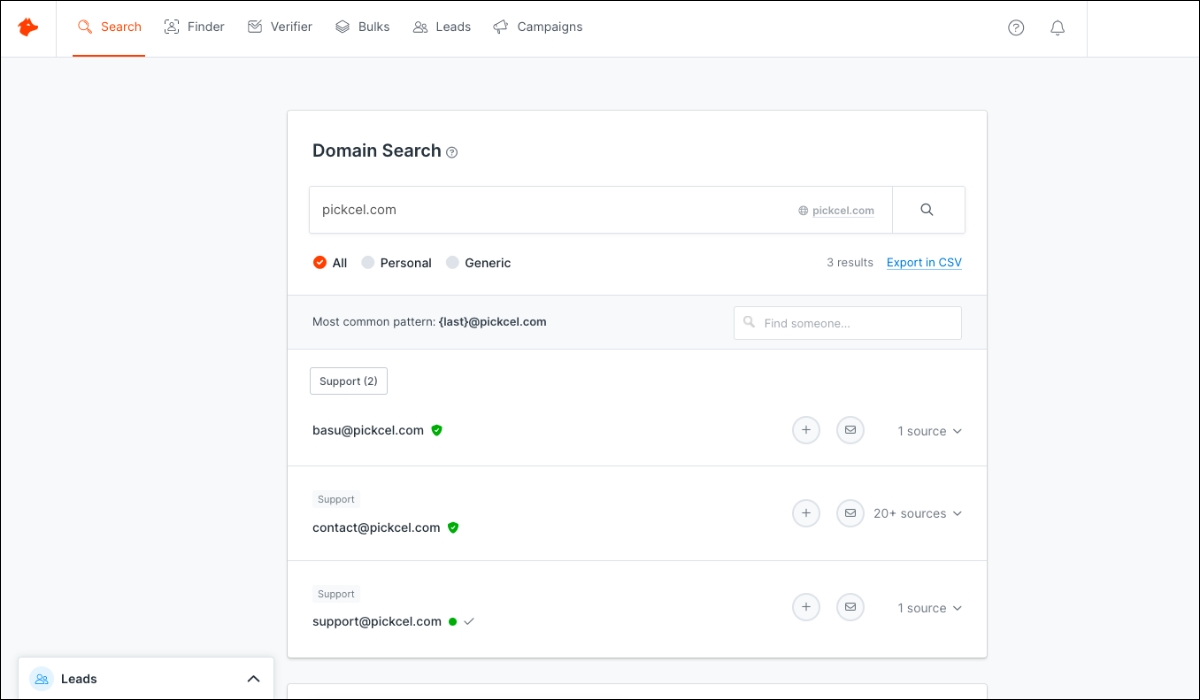Open the Finder tab
This screenshot has height=700, width=1200.
pyautogui.click(x=194, y=27)
